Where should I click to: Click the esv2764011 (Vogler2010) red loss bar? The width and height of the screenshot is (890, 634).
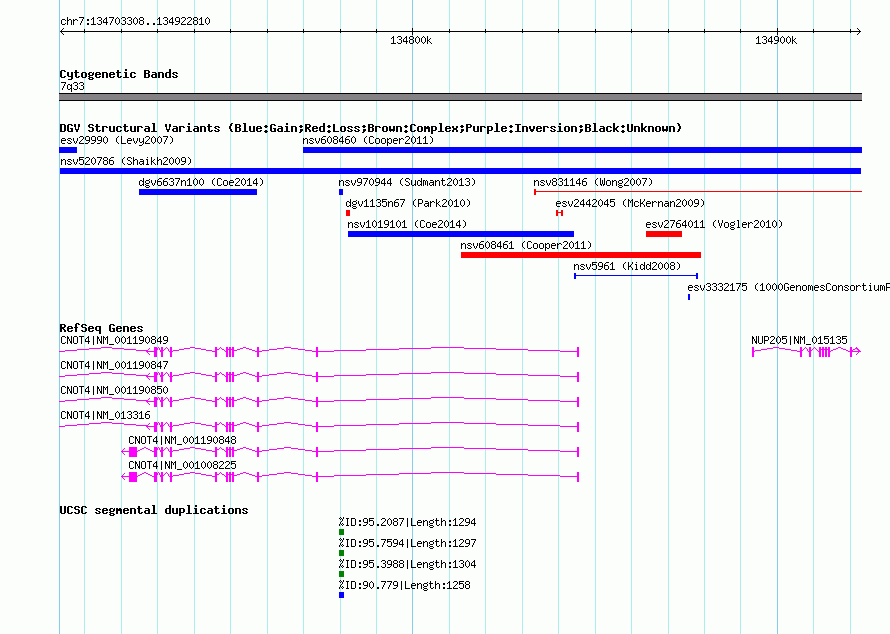(664, 234)
